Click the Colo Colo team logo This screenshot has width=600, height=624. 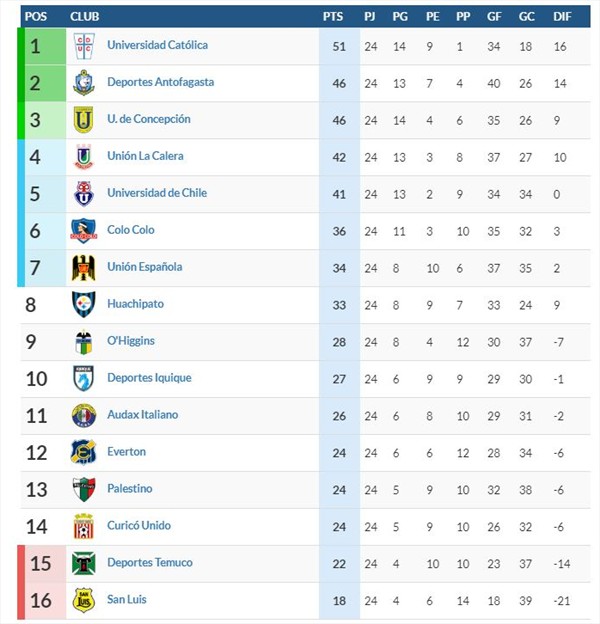coord(84,231)
